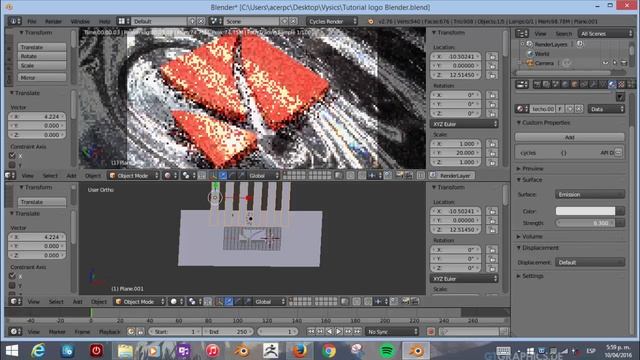This screenshot has width=640, height=360.
Task: Open the Default screen layout selector
Action: click(x=159, y=21)
